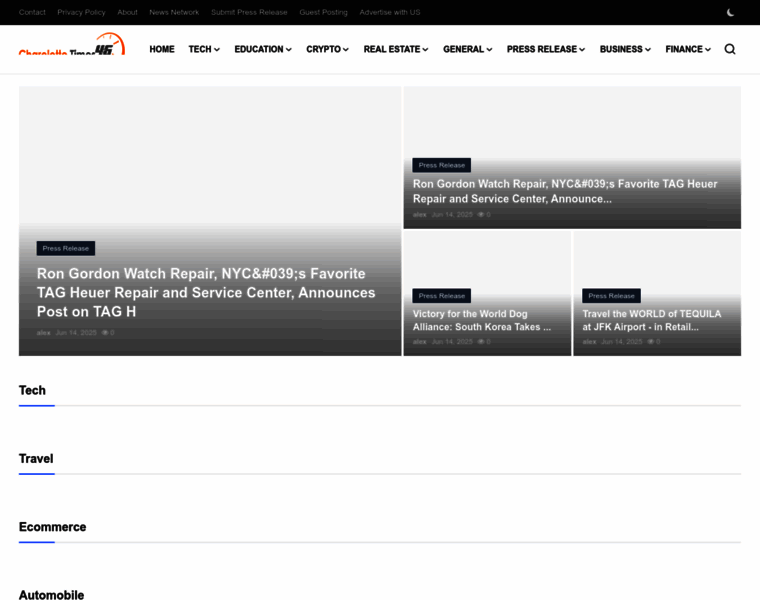Open large headline ending 'Announces Post on TAG H'

206,293
